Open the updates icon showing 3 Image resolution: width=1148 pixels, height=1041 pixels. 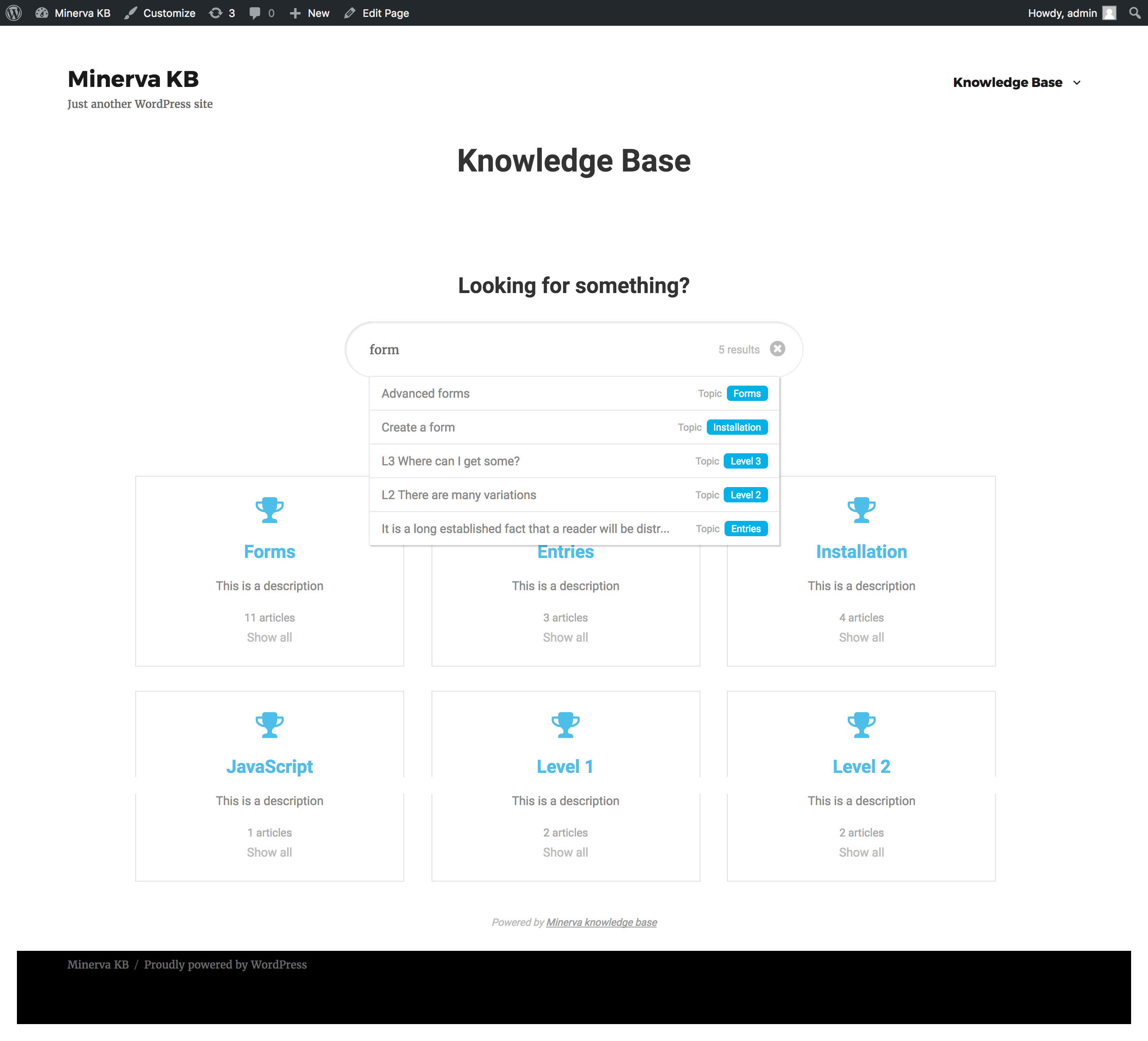point(215,12)
